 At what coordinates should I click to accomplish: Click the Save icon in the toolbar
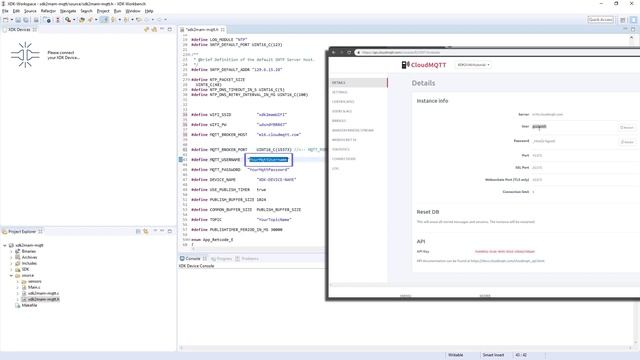coord(18,20)
